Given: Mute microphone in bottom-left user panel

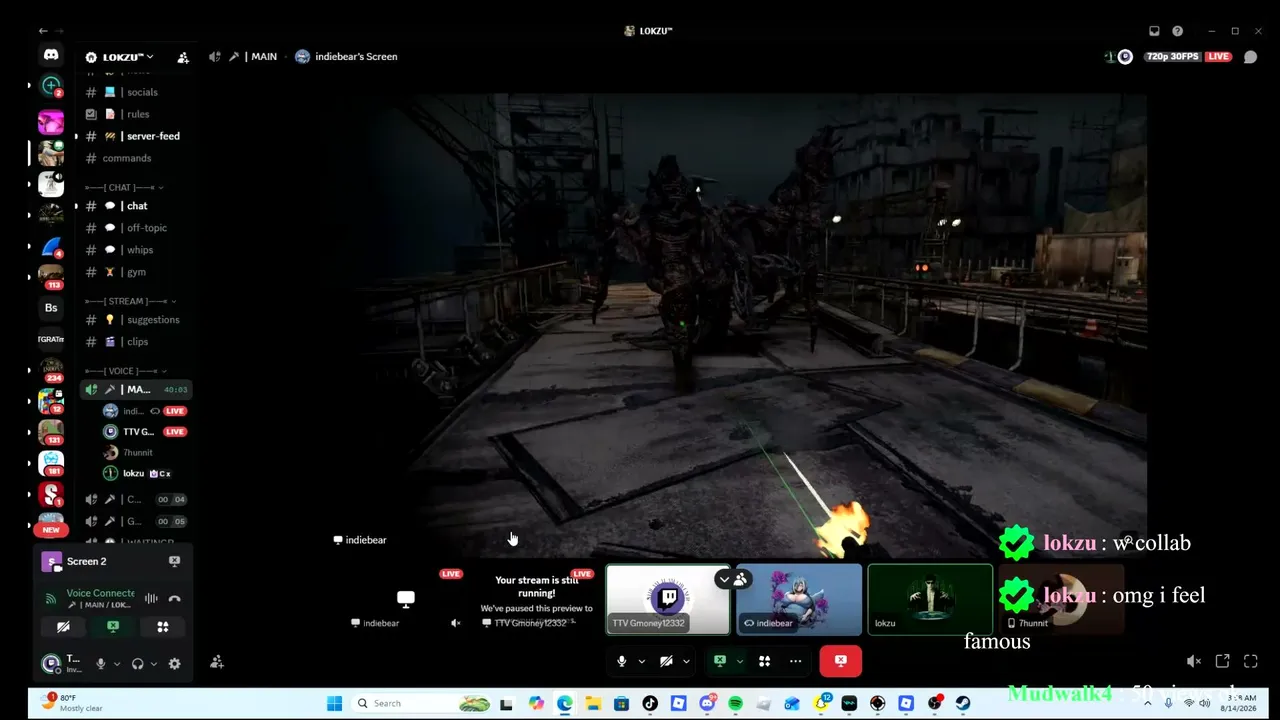Looking at the screenshot, I should tap(100, 663).
